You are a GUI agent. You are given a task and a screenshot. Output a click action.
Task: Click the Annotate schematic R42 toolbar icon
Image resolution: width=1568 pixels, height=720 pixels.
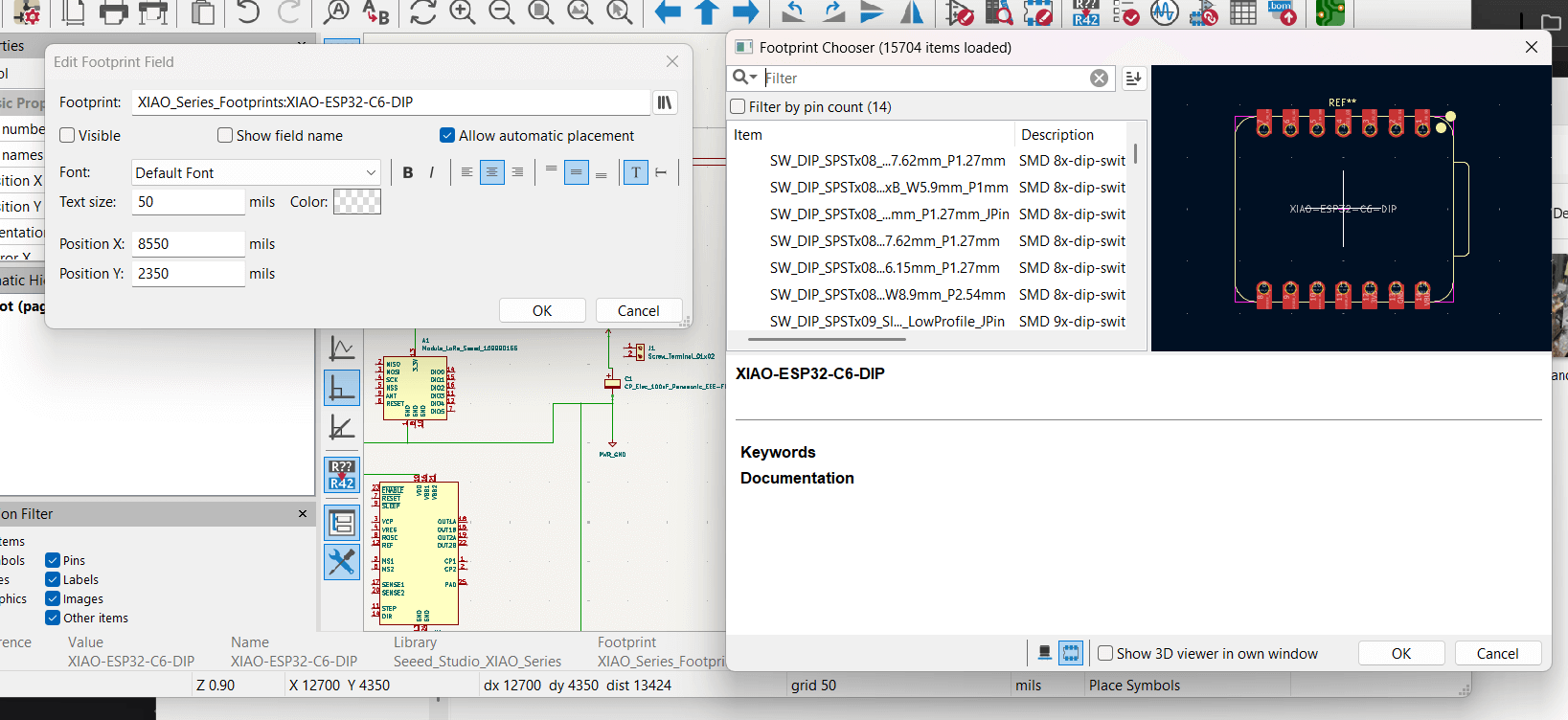click(1085, 12)
